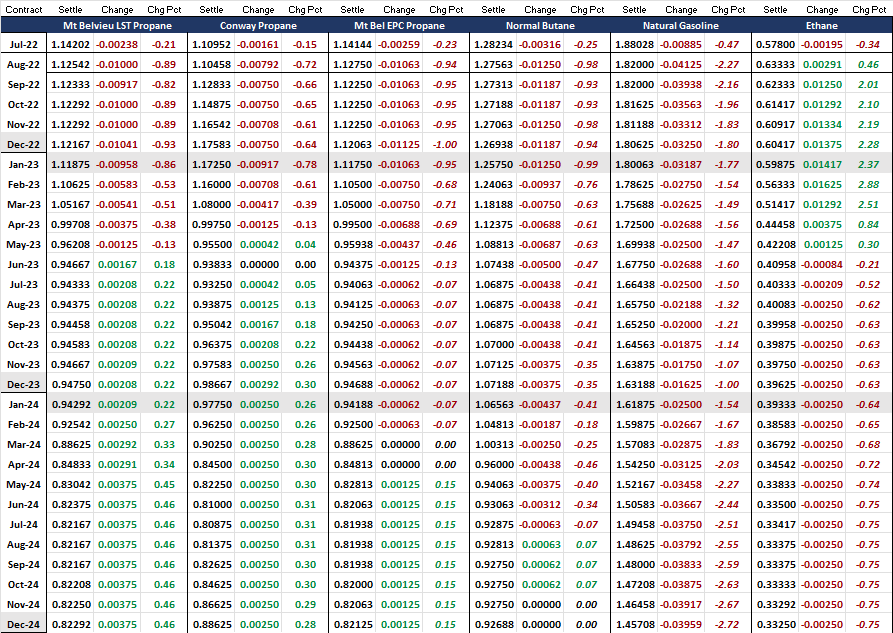Select Normal Butane Jan-24 settle 1.06563
Screen dimensions: 893x633
(494, 405)
